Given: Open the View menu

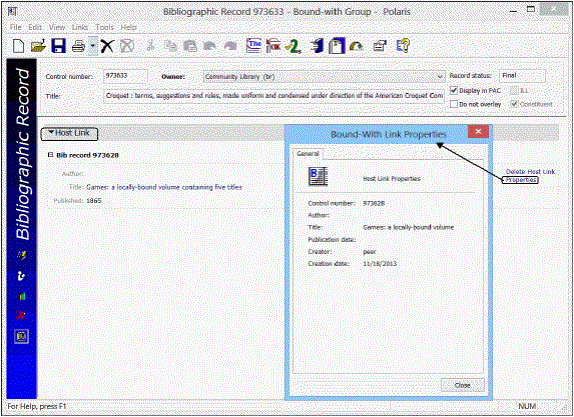Looking at the screenshot, I should [x=57, y=27].
